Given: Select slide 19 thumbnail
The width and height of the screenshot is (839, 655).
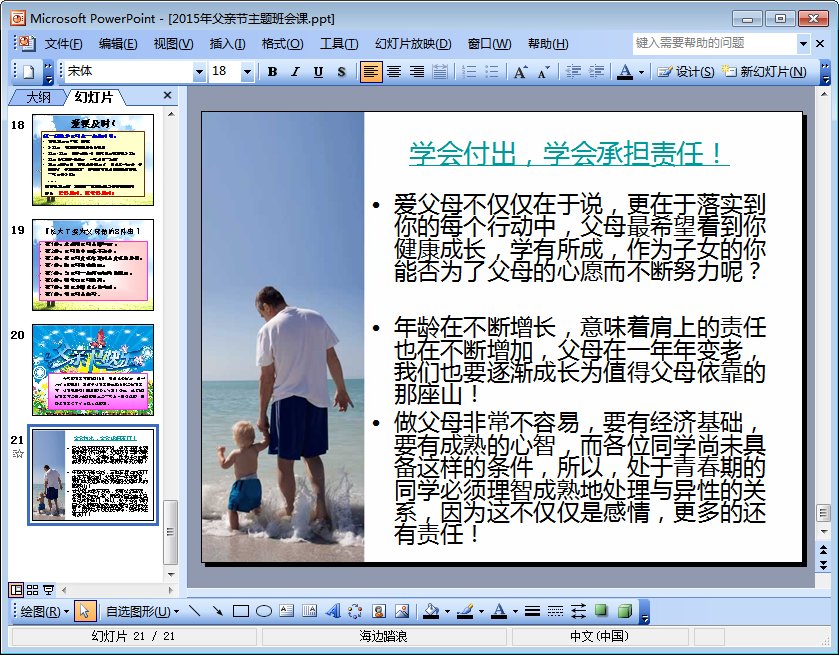Looking at the screenshot, I should 93,265.
